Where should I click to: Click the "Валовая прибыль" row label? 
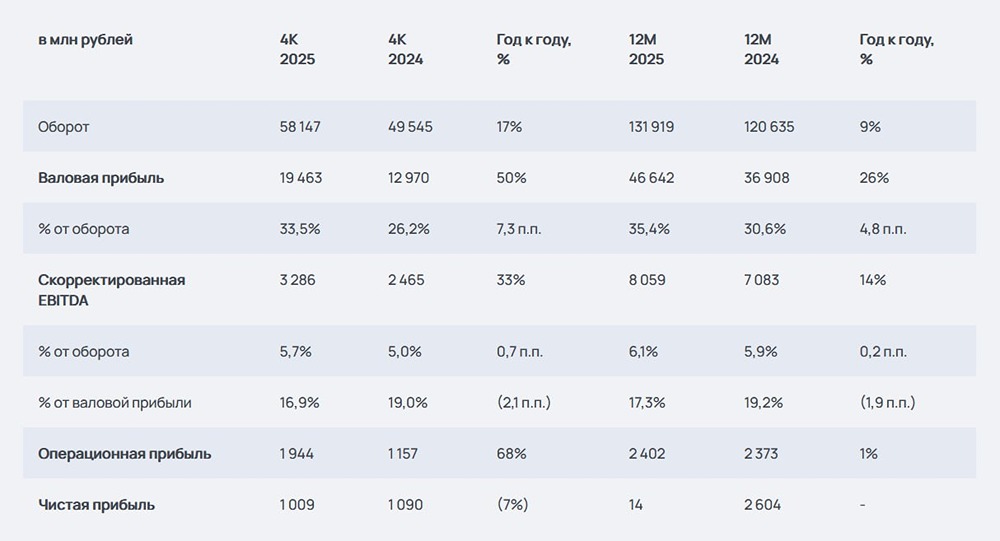(x=101, y=178)
